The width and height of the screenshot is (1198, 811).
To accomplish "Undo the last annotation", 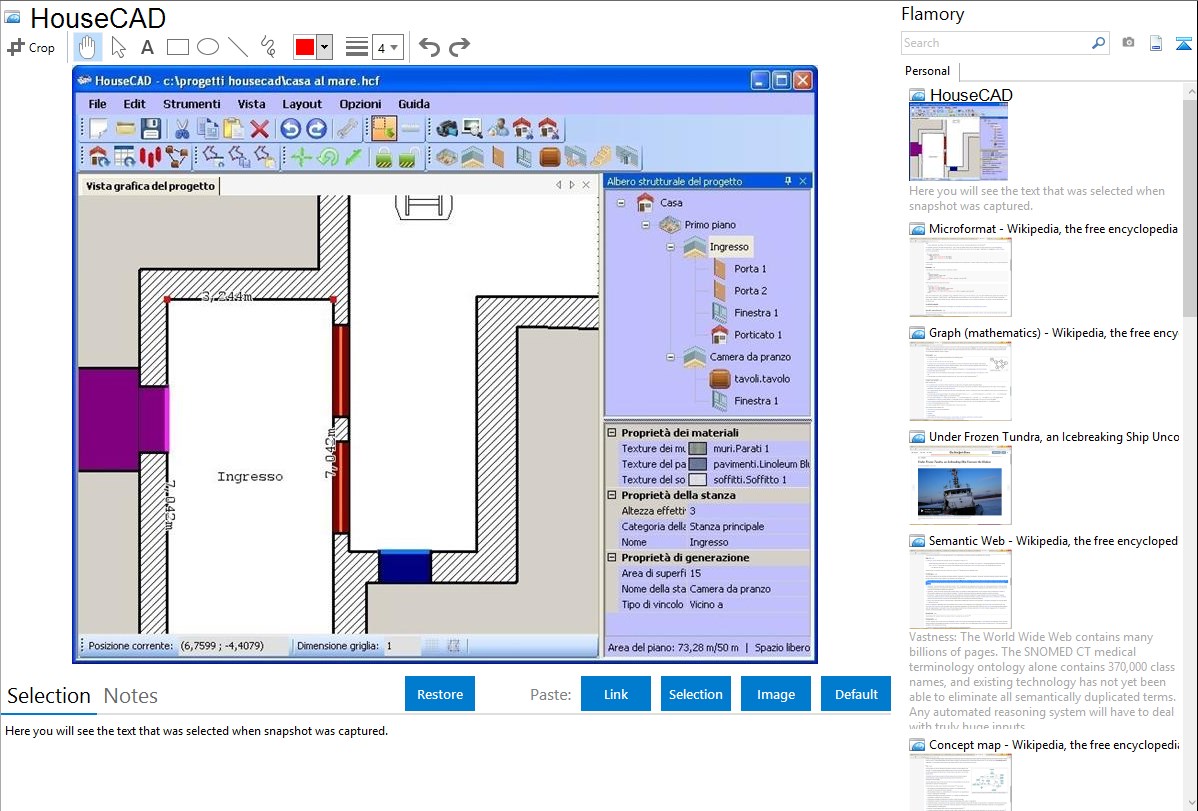I will (429, 47).
